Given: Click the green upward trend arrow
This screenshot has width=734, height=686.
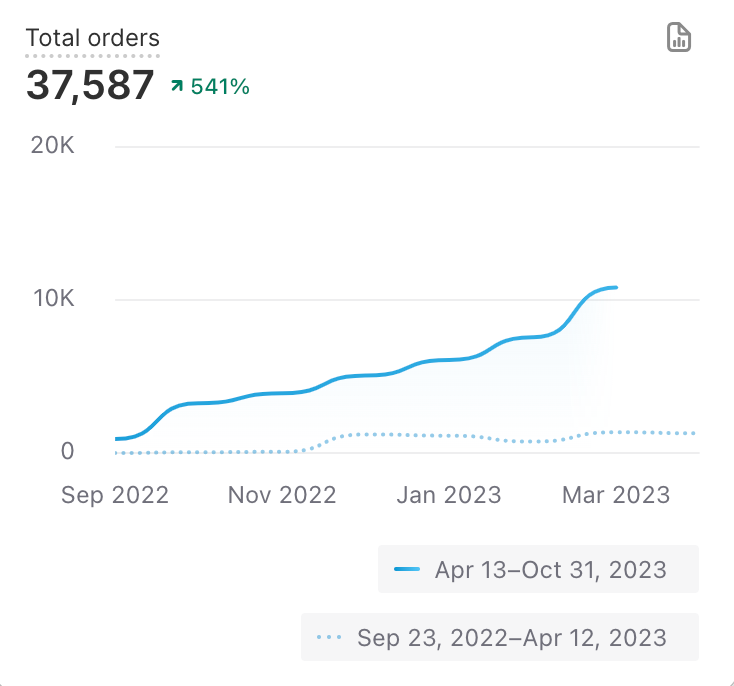Looking at the screenshot, I should coord(177,87).
